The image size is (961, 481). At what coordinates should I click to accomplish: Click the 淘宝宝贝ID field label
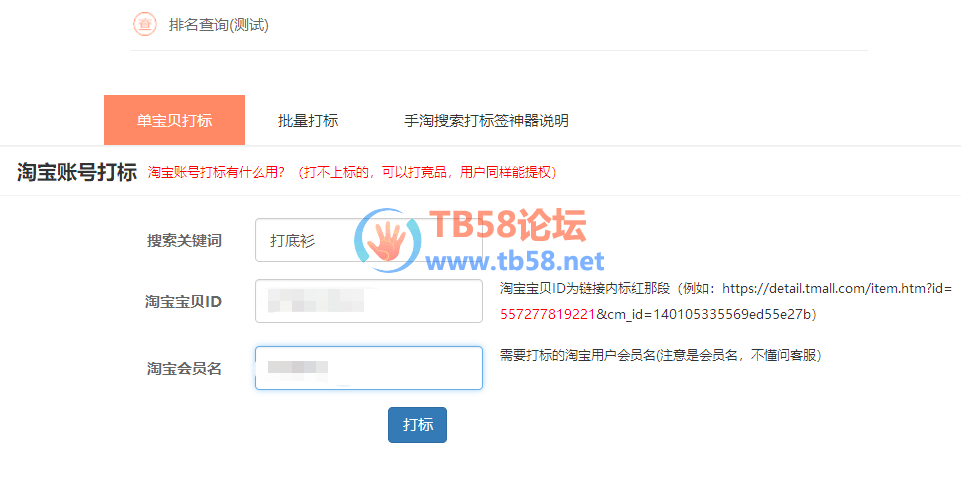[183, 301]
